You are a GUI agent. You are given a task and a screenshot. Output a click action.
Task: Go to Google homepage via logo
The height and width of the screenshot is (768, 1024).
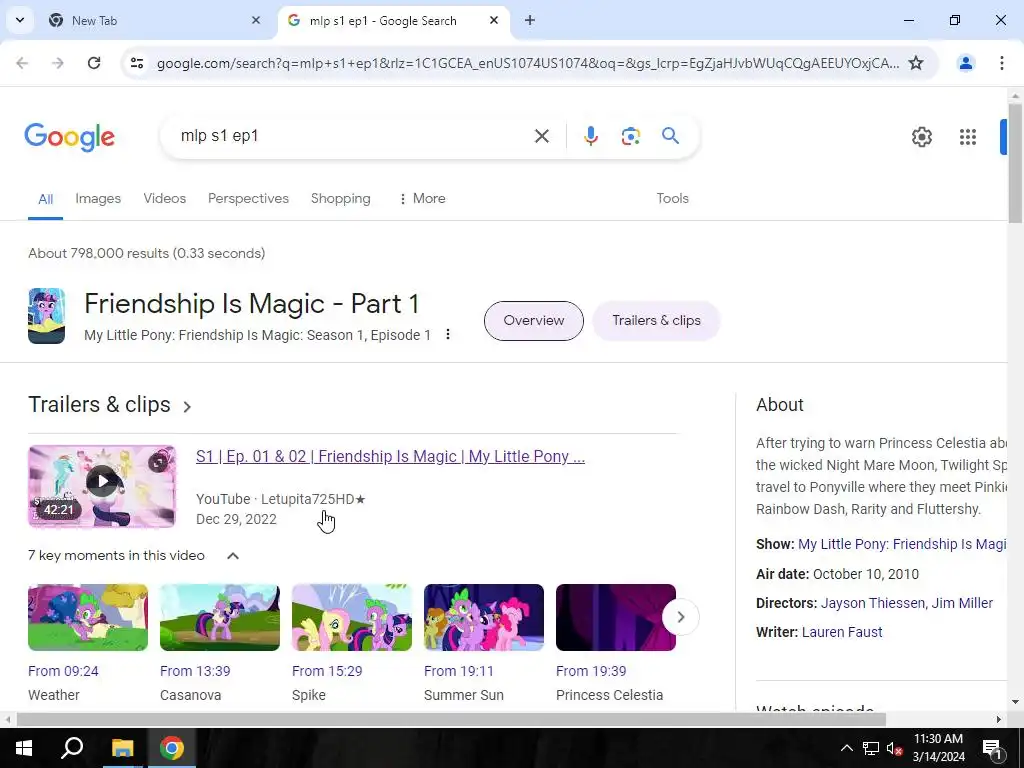(69, 136)
